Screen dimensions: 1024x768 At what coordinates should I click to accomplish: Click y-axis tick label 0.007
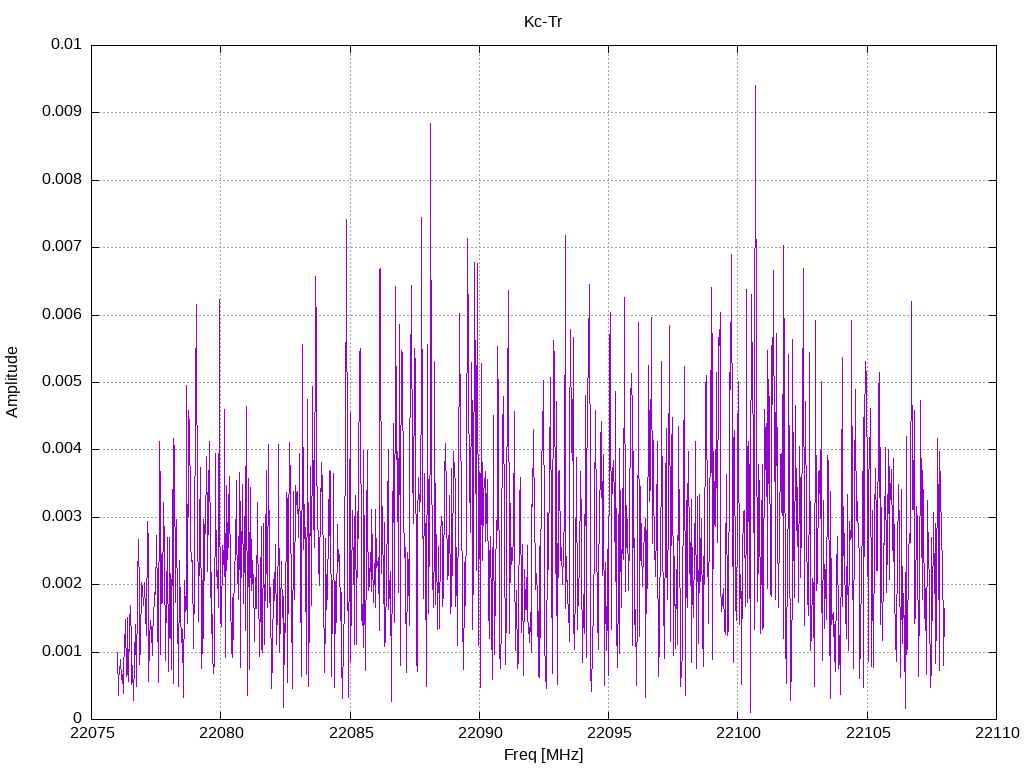[61, 246]
